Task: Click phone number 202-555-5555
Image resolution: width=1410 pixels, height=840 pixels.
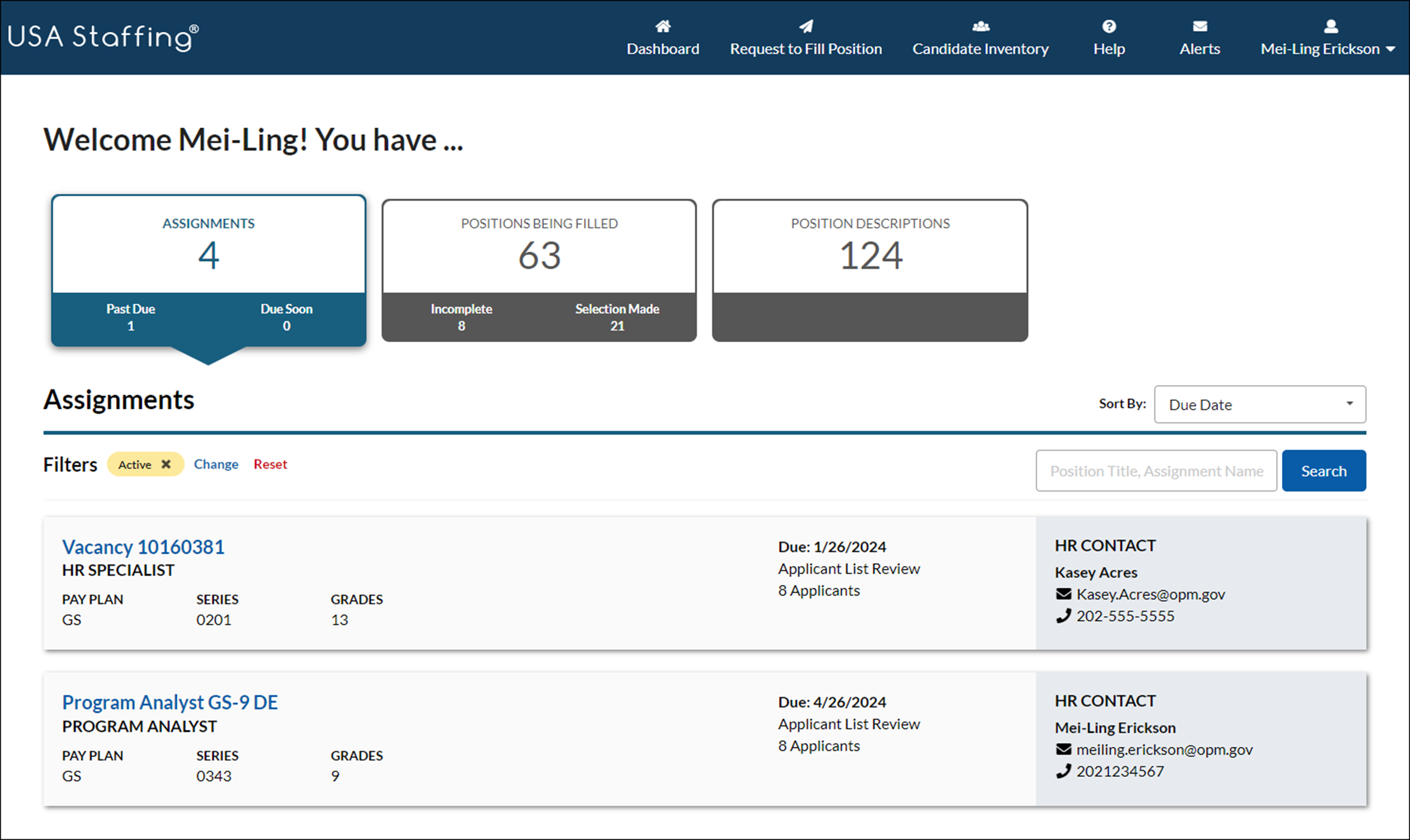Action: click(x=1125, y=616)
